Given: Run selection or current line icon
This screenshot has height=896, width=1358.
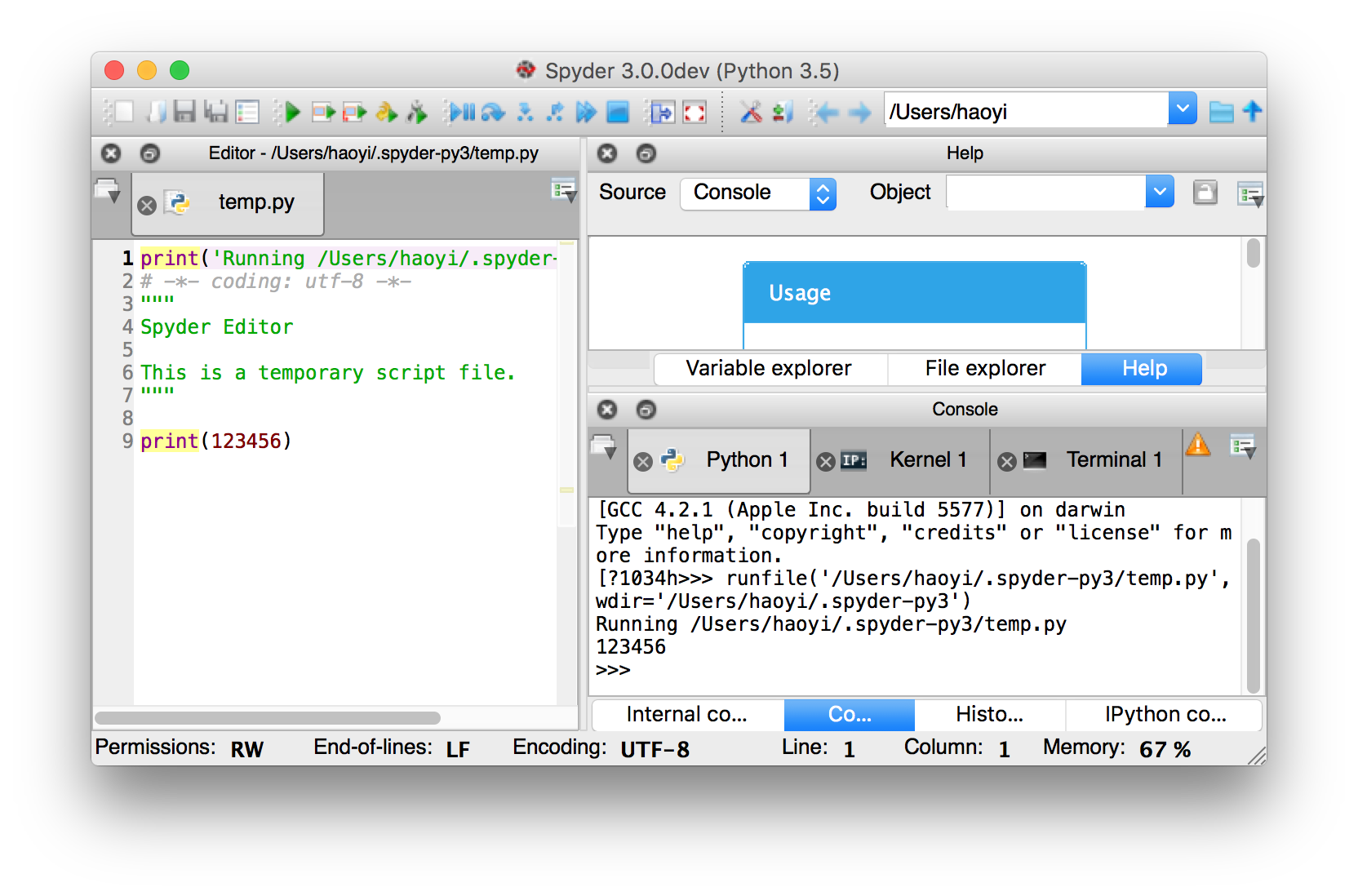Looking at the screenshot, I should click(386, 111).
